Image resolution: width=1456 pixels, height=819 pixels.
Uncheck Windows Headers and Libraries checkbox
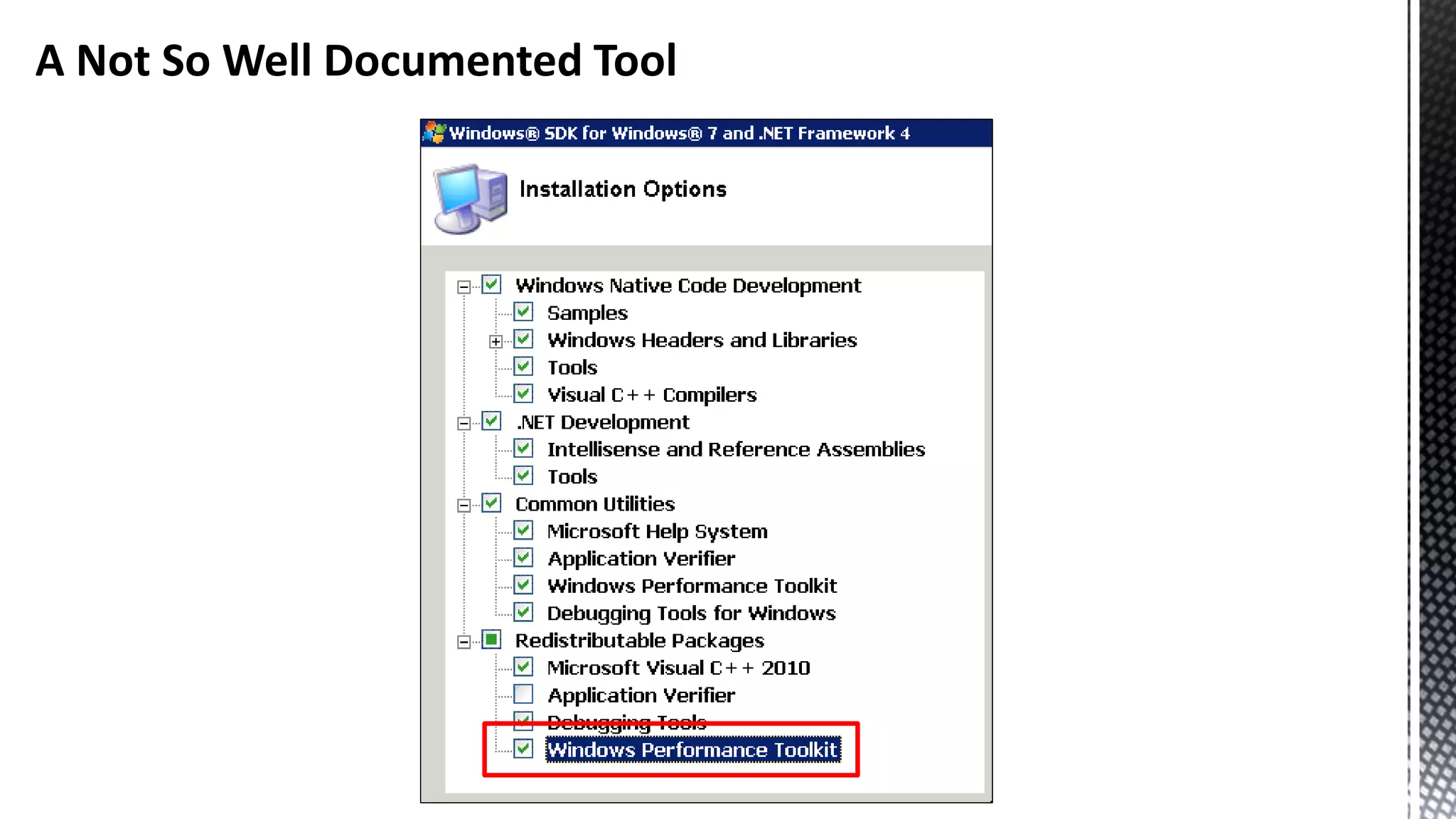pyautogui.click(x=523, y=340)
